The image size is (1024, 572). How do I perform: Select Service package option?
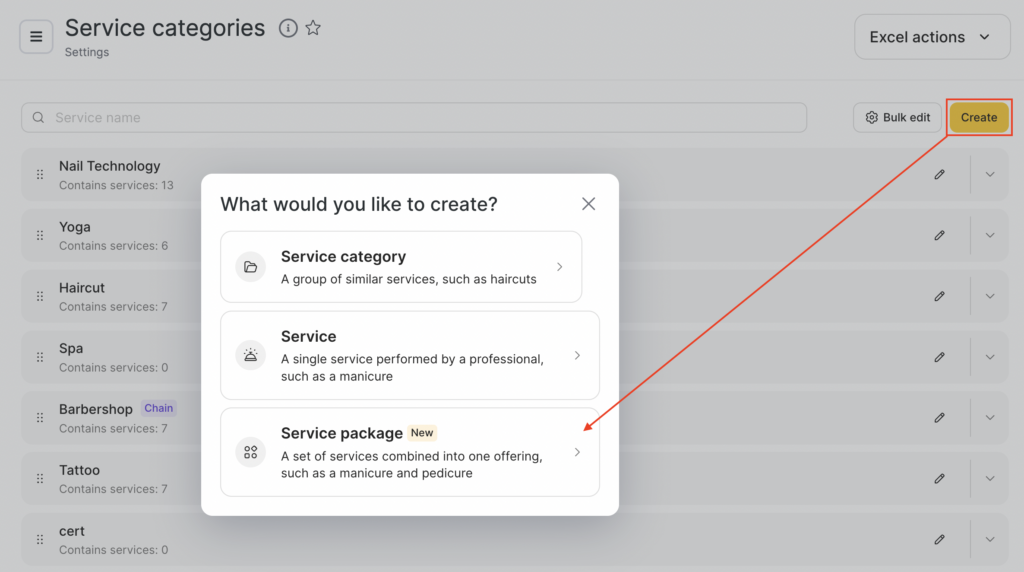[x=410, y=452]
